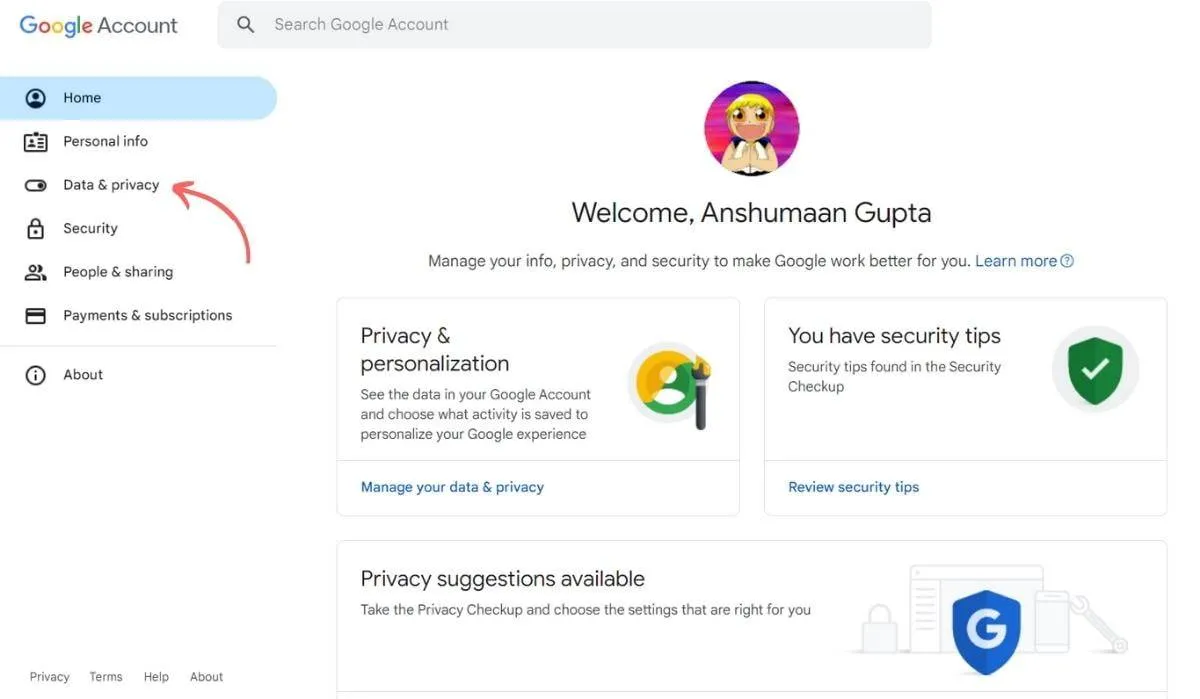Screen dimensions: 1200x699
Task: Click the Personal info card icon
Action: 35,141
